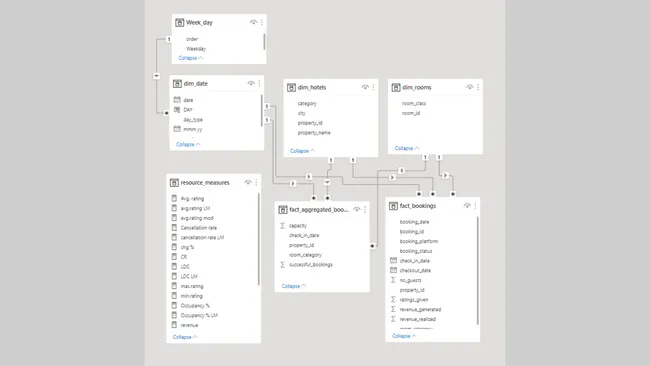Select the room_category field in fact_aggregated_bookings

[305, 255]
